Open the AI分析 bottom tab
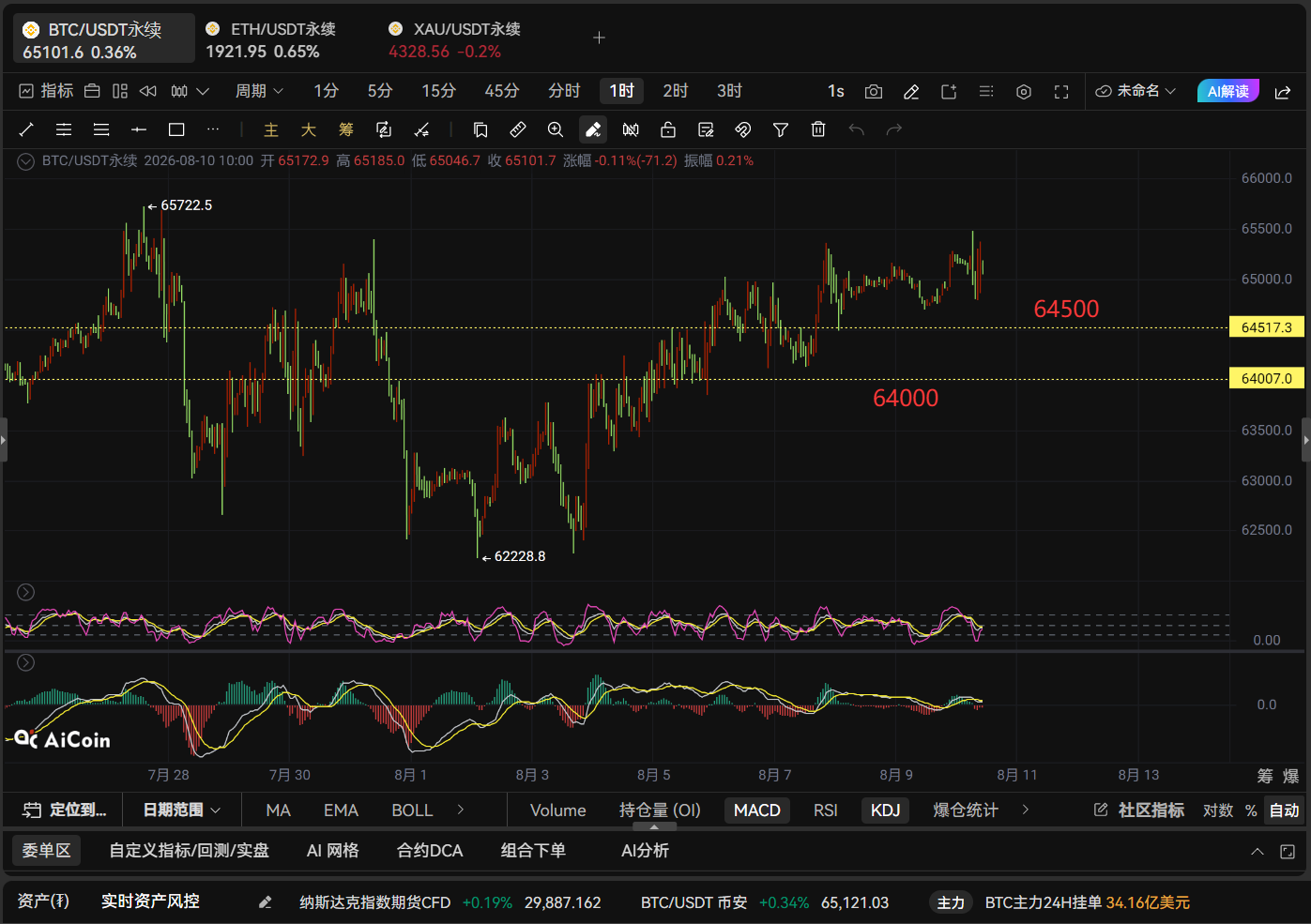This screenshot has width=1311, height=924. (645, 850)
